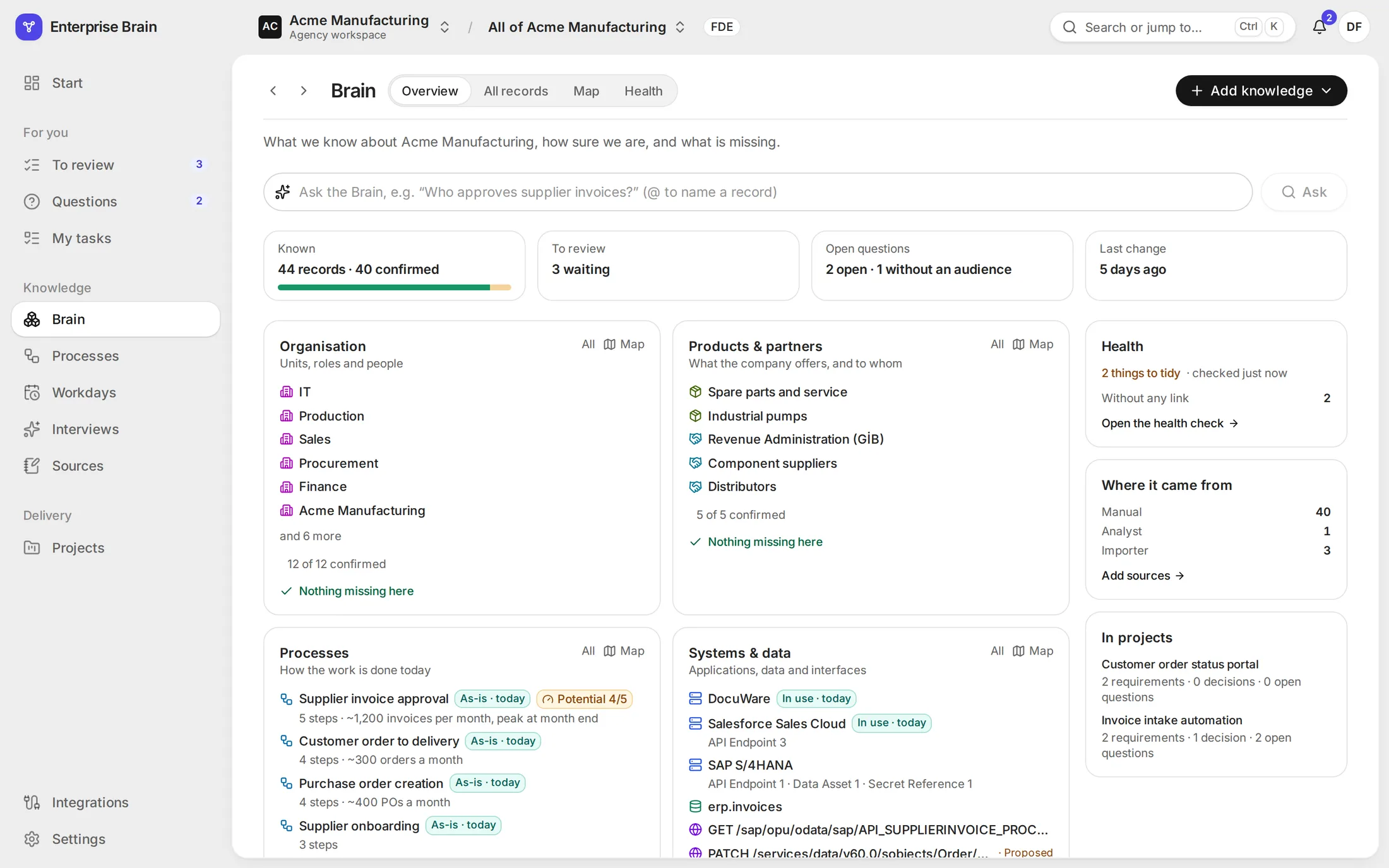The width and height of the screenshot is (1389, 868).
Task: Open the My tasks icon
Action: coord(32,238)
